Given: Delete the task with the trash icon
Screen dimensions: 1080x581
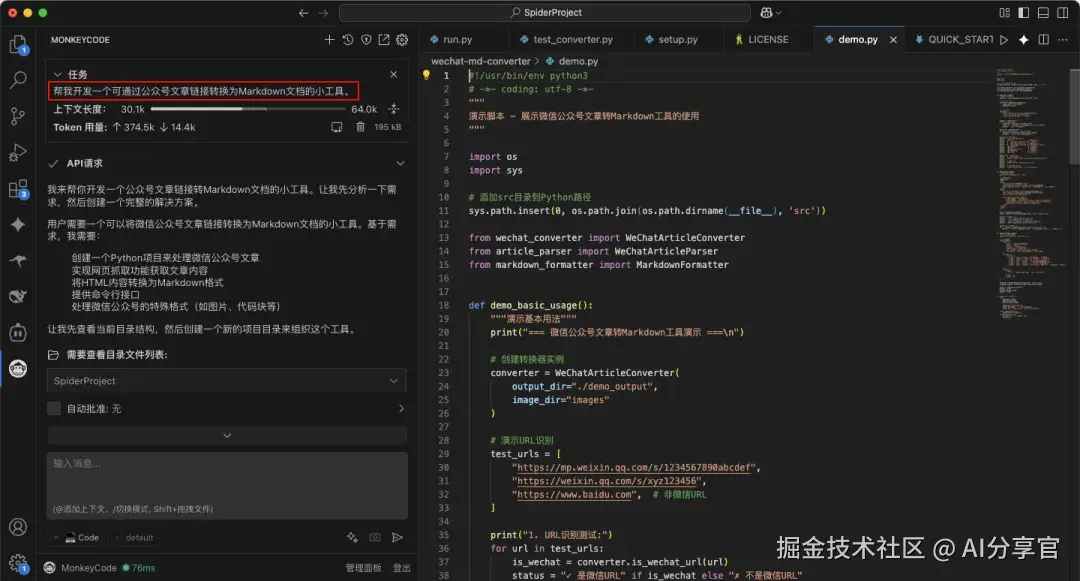Looking at the screenshot, I should [x=360, y=127].
